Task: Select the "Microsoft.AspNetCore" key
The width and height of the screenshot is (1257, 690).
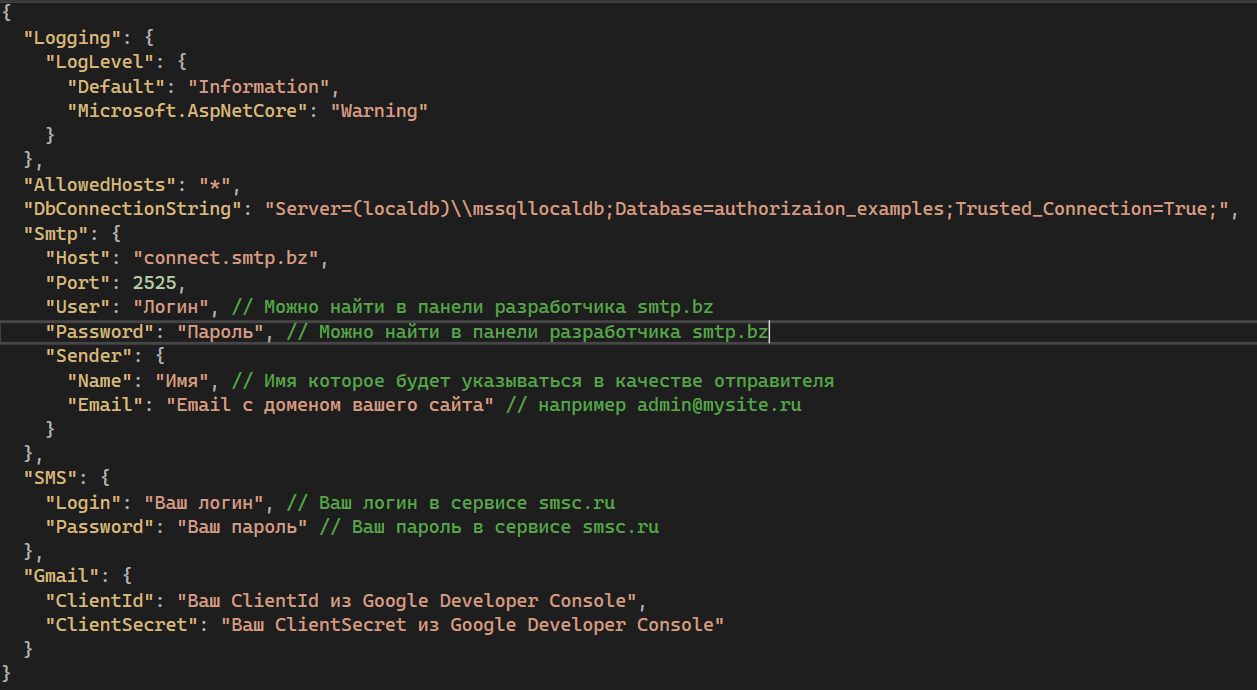Action: click(x=188, y=111)
